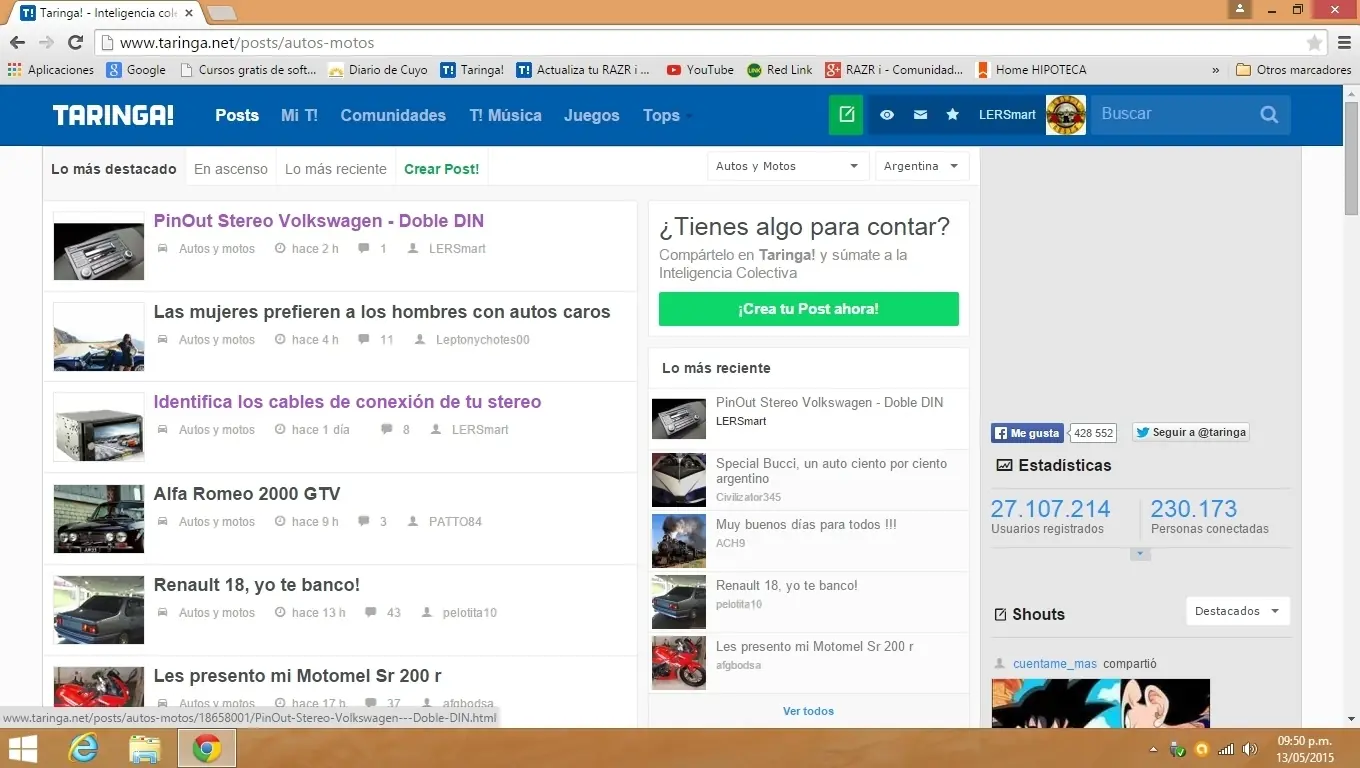This screenshot has width=1360, height=768.
Task: Expand the Estadísticas panel with the small arrow
Action: point(1140,554)
